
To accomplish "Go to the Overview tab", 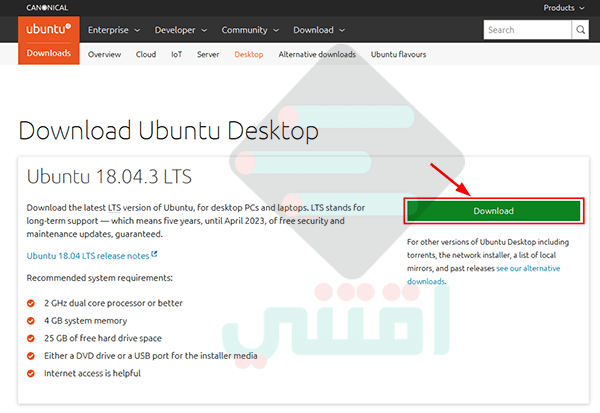I will coord(104,54).
